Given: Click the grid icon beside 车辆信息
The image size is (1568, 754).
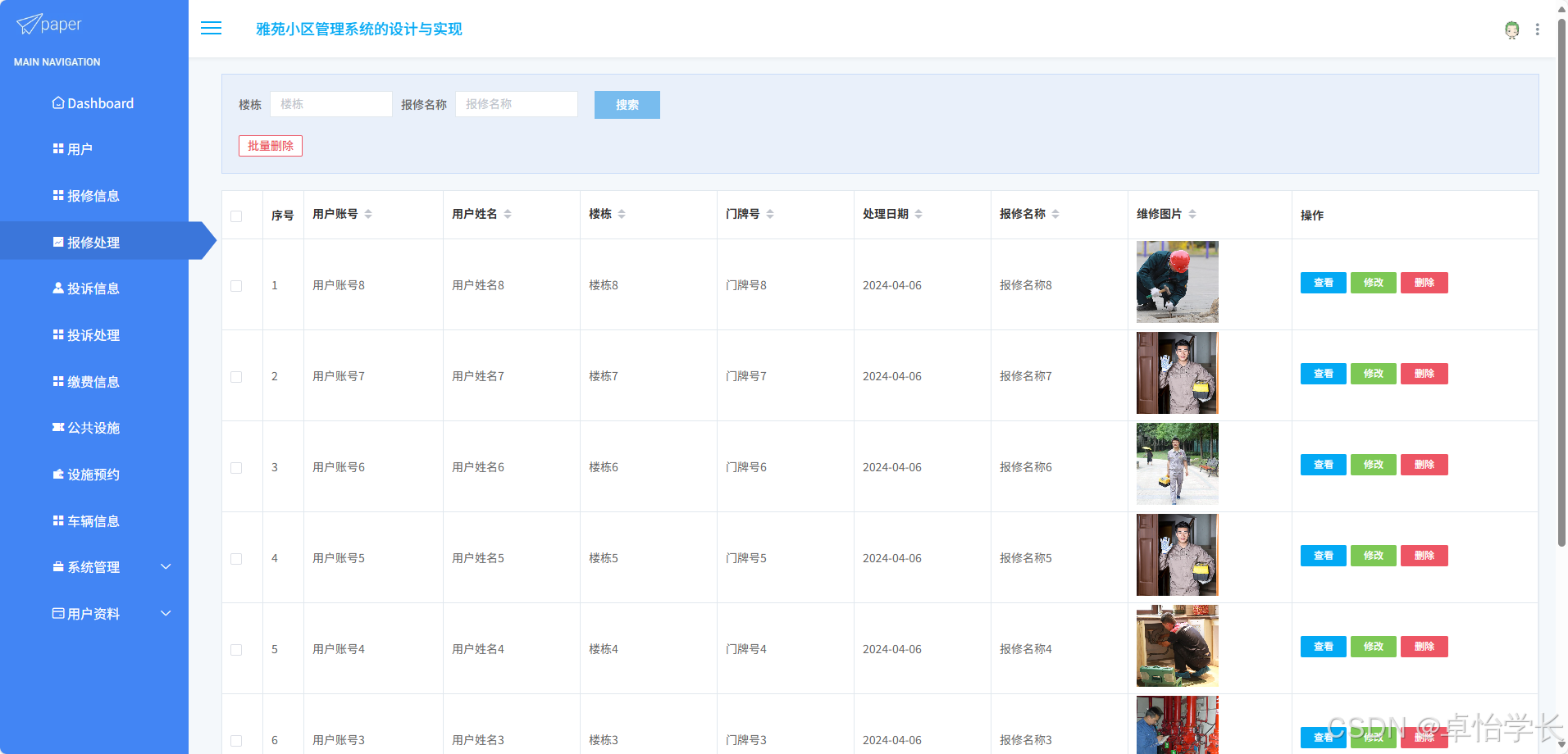Looking at the screenshot, I should tap(58, 521).
